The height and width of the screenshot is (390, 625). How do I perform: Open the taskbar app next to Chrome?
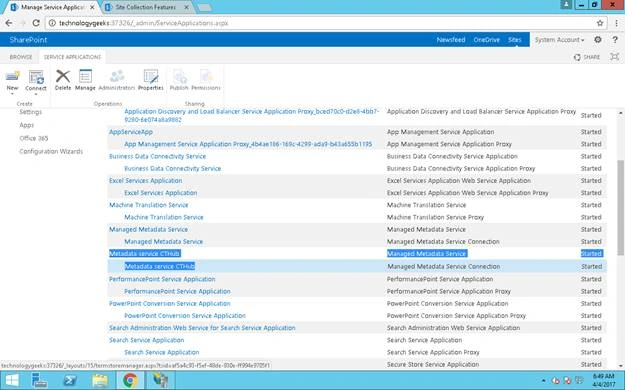[160, 380]
